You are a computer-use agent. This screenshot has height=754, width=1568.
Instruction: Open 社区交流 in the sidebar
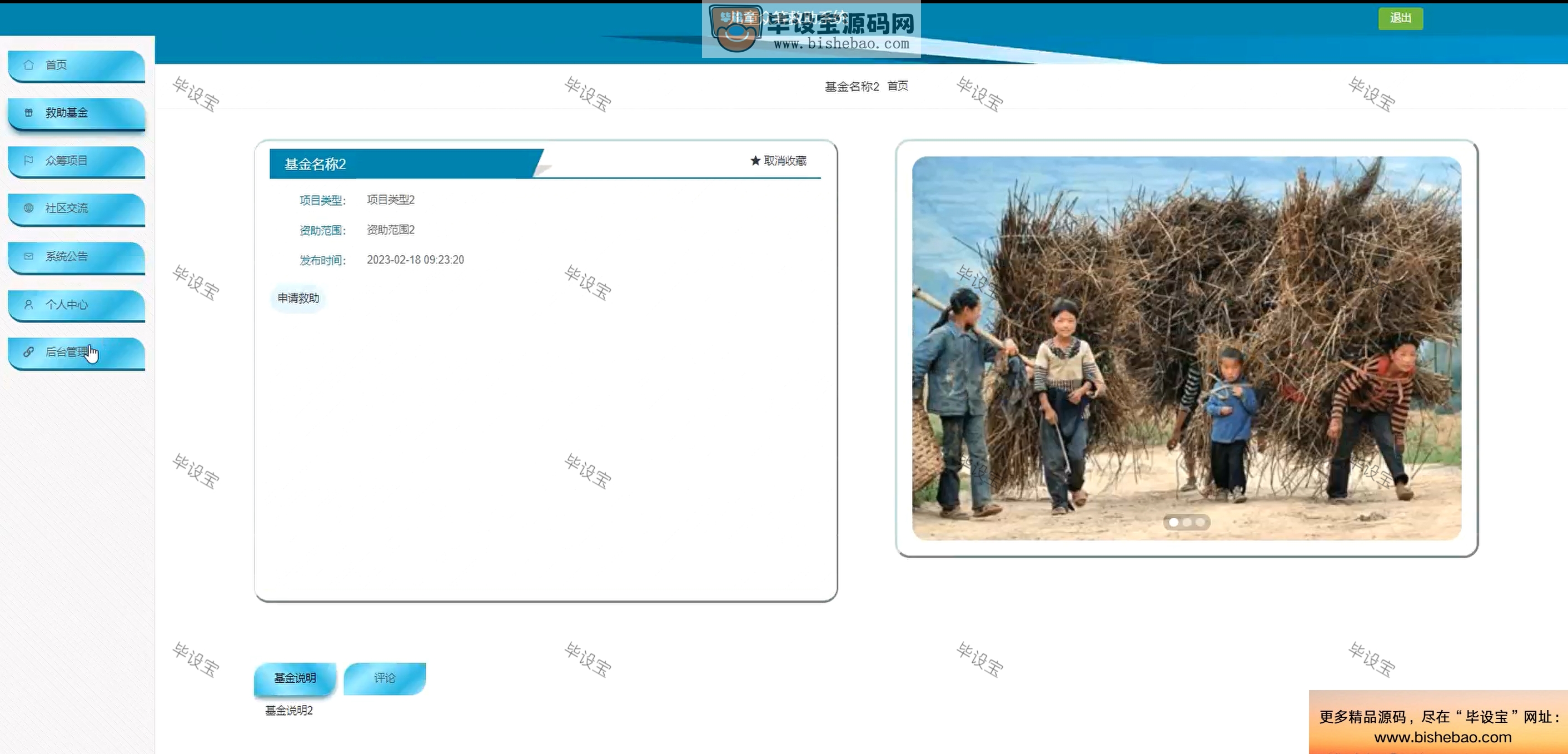coord(77,210)
